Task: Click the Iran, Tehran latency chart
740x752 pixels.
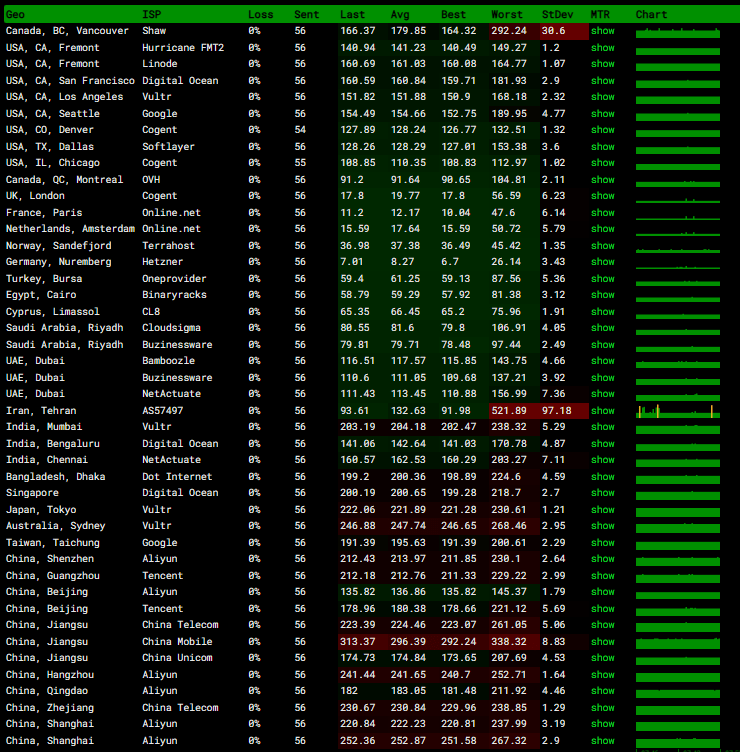Action: pos(678,411)
